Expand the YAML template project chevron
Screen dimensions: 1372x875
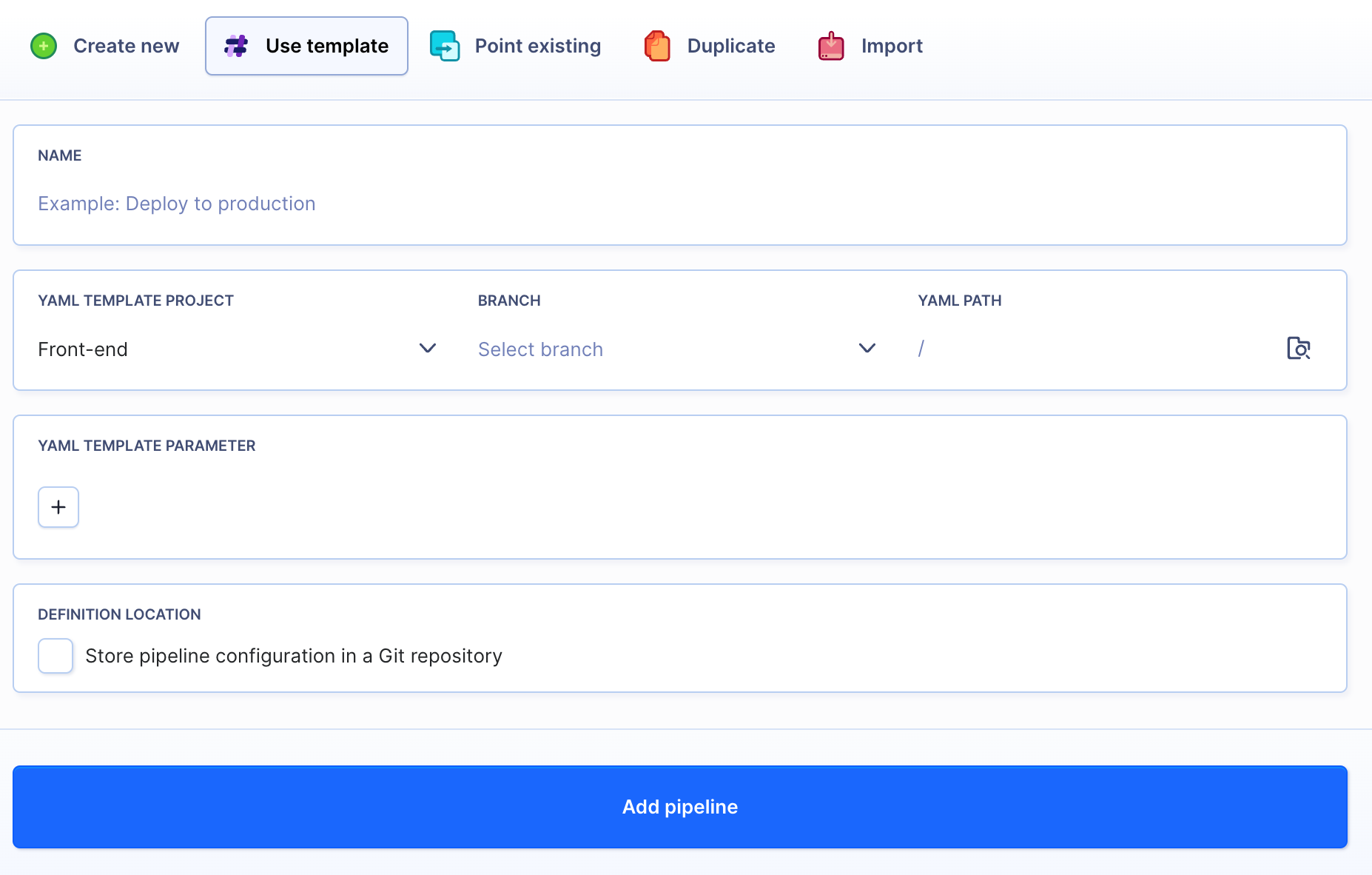pos(428,348)
